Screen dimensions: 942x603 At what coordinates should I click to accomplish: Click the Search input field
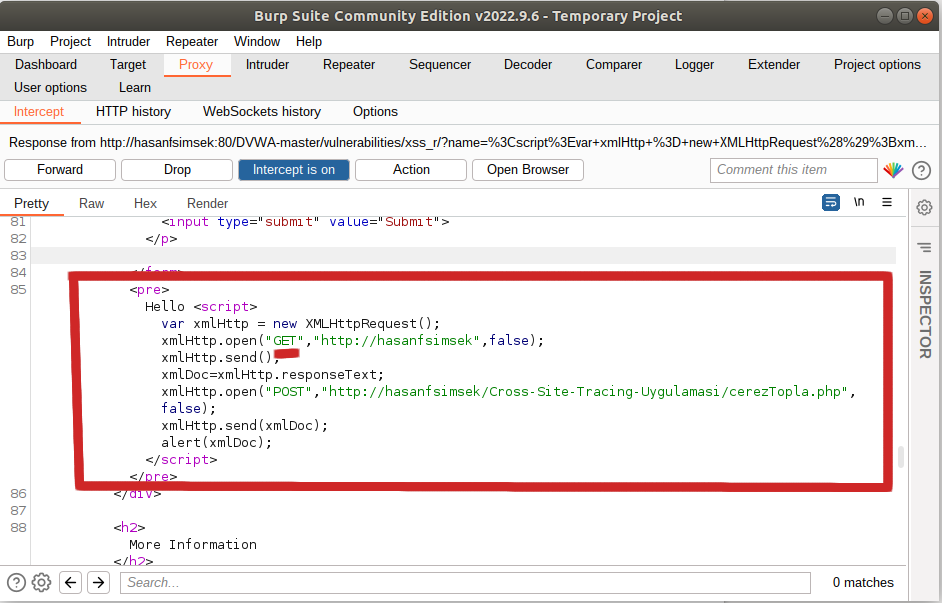tap(466, 583)
